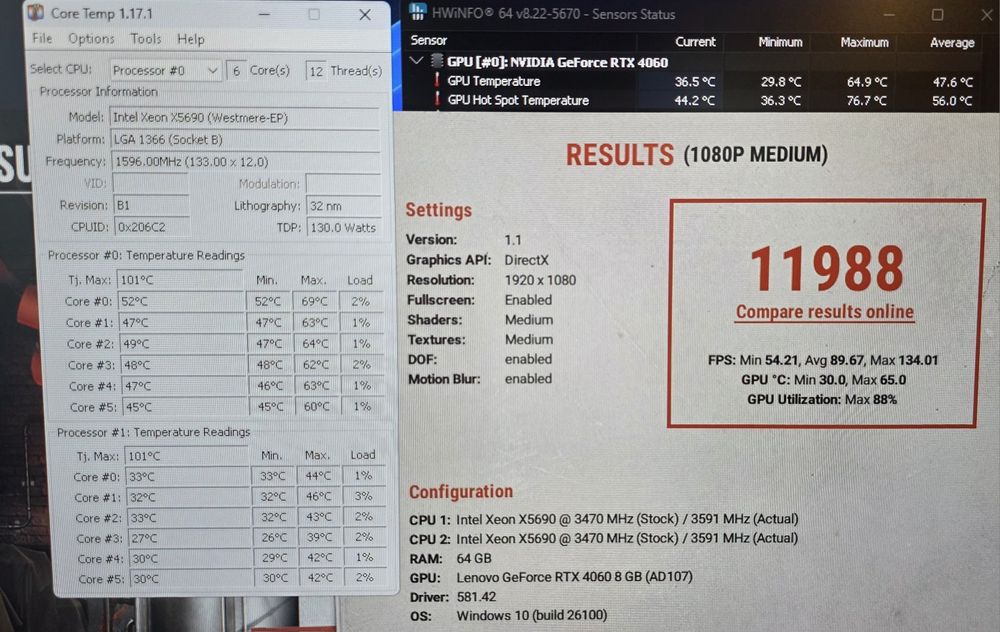Click the Sensor column header in HWiNFO
Screen dimensions: 1000x632
click(429, 40)
